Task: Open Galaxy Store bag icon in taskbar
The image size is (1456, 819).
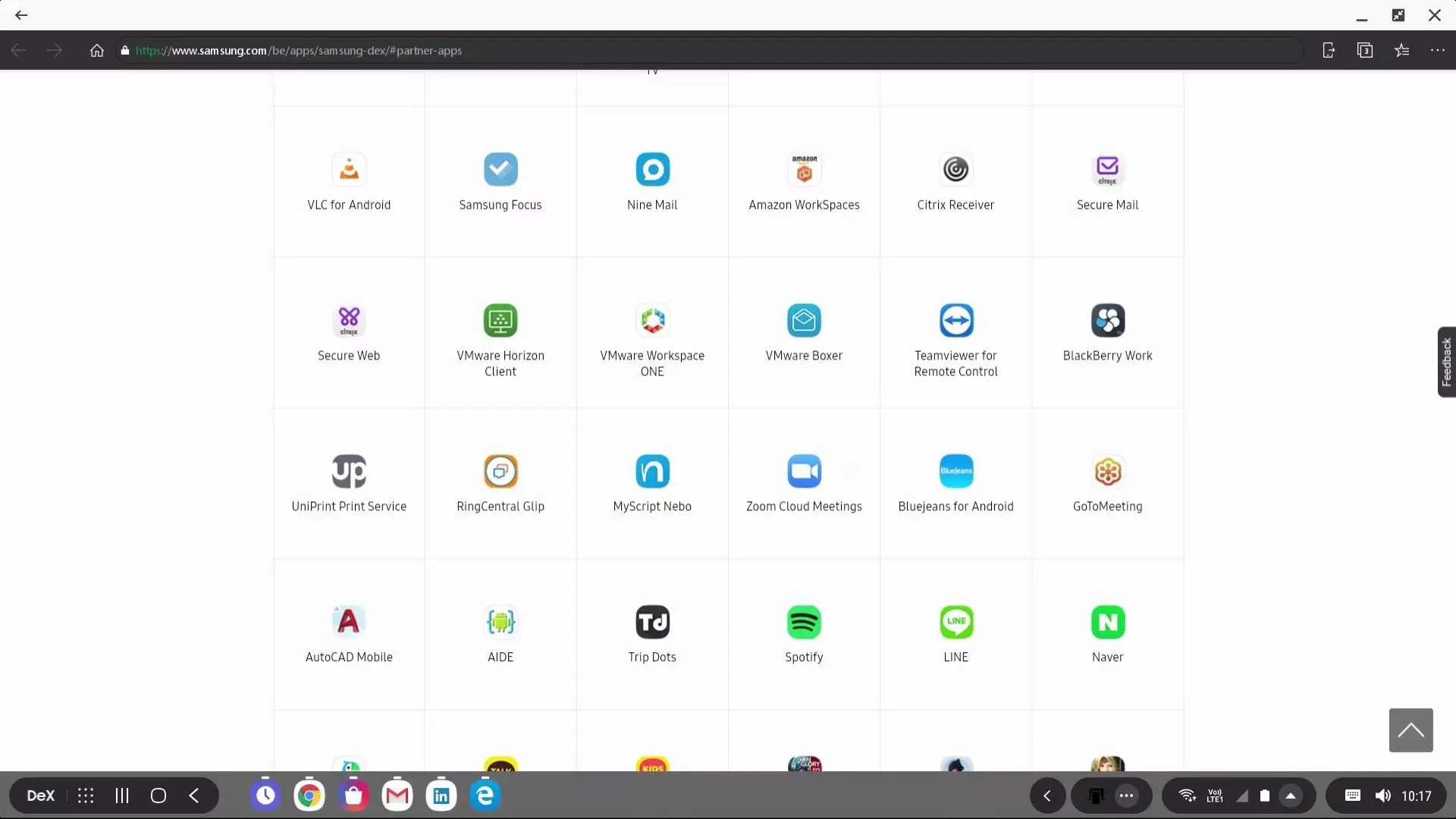Action: (x=353, y=795)
